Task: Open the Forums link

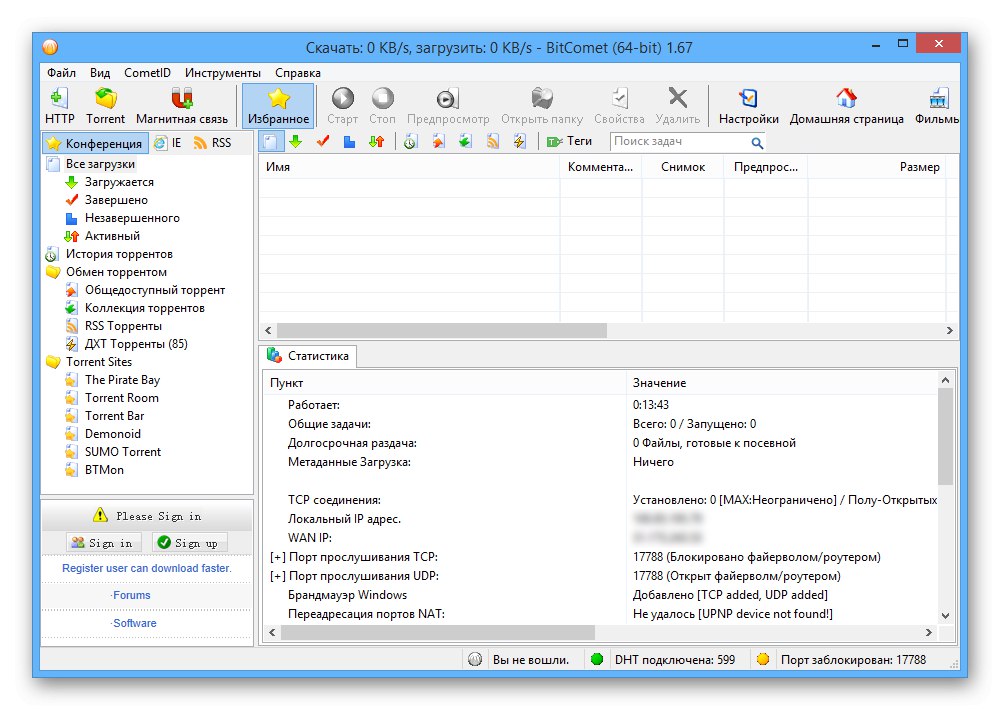Action: pos(131,595)
